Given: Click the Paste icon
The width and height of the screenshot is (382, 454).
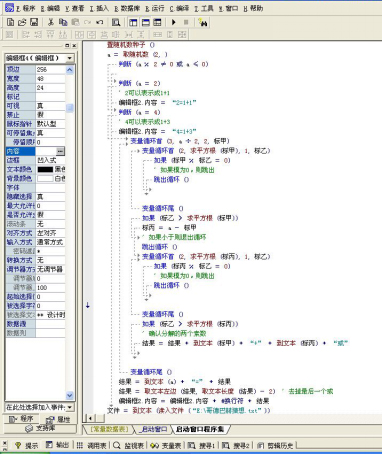Looking at the screenshot, I should pyautogui.click(x=75, y=22).
